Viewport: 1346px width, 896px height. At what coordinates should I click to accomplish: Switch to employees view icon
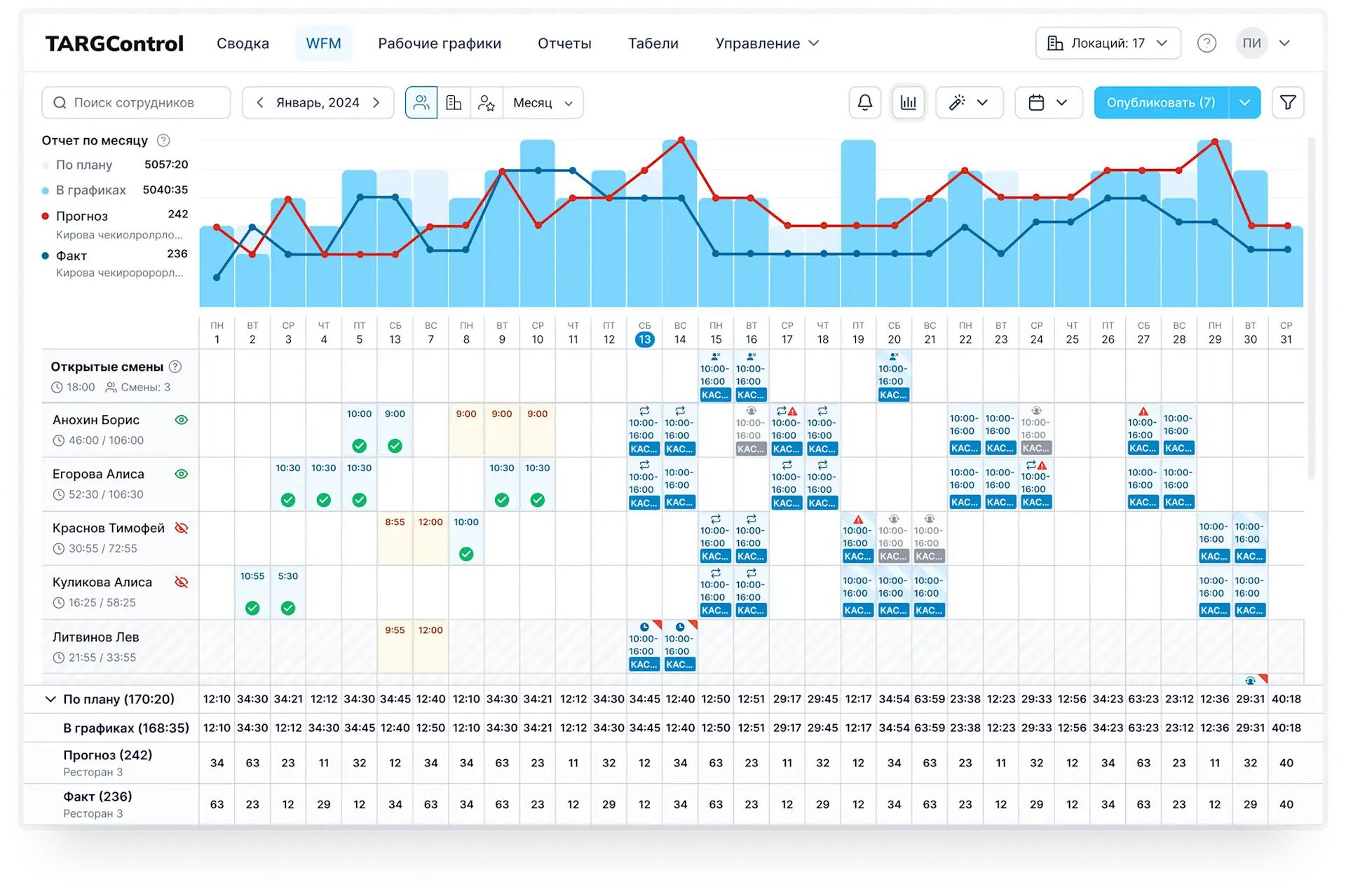pos(421,102)
